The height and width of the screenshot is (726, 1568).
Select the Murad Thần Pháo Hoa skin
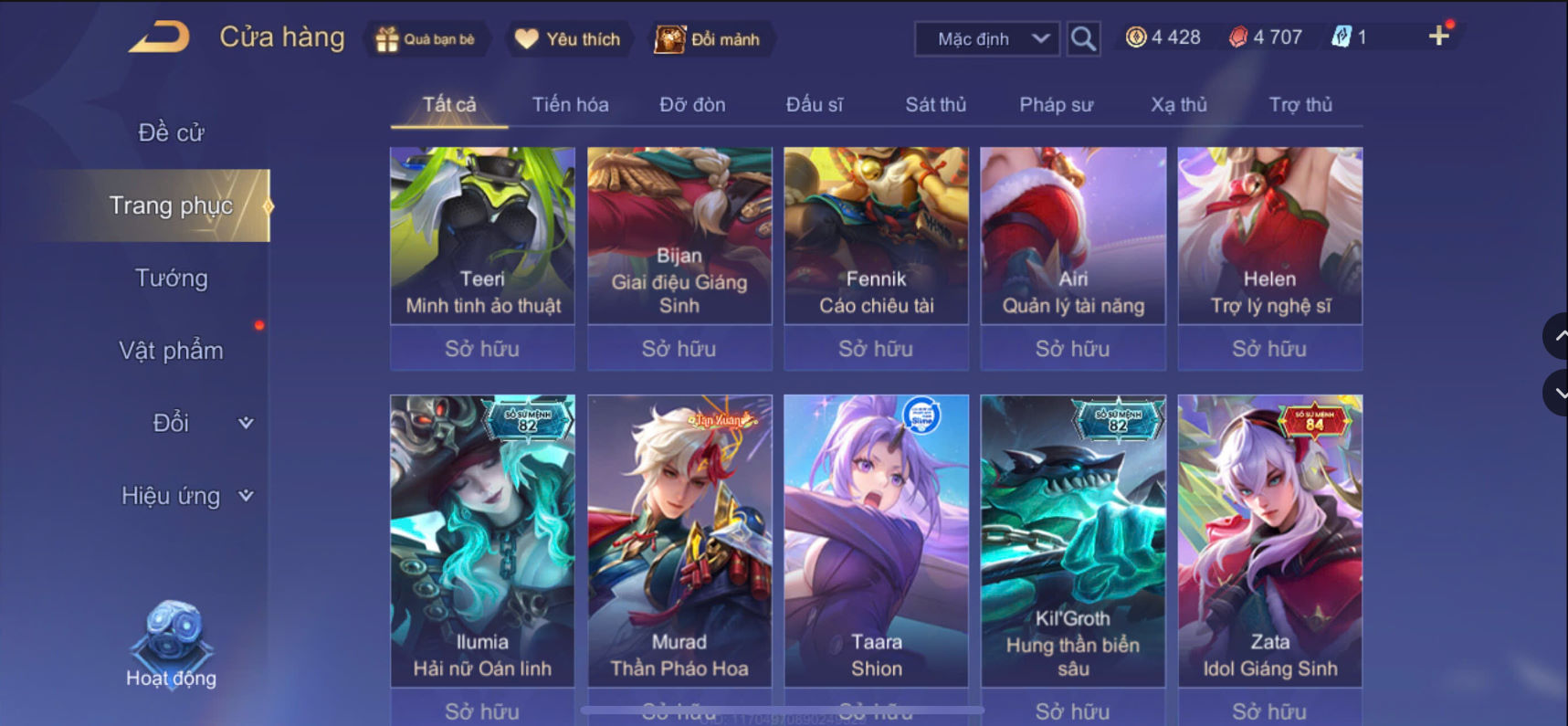click(x=679, y=541)
